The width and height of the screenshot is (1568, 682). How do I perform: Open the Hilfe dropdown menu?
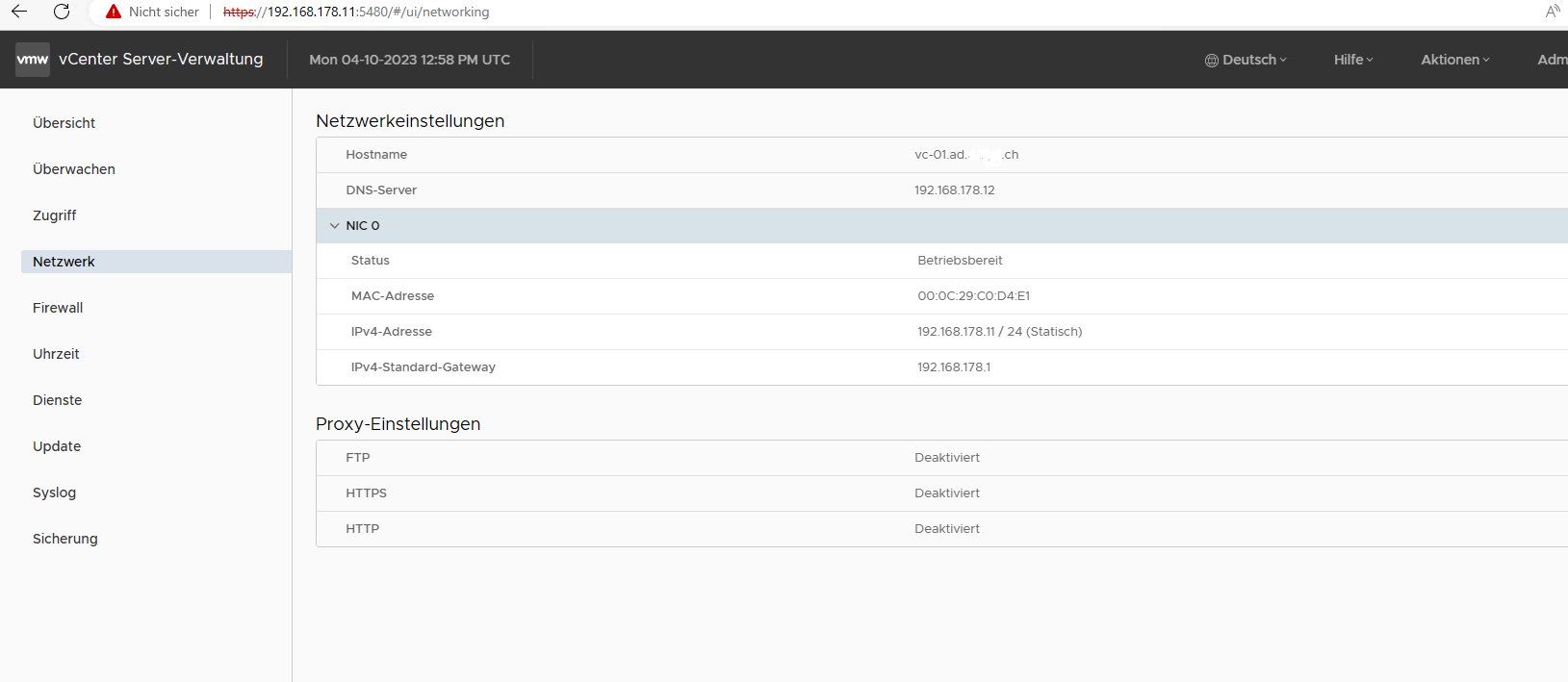pyautogui.click(x=1352, y=60)
